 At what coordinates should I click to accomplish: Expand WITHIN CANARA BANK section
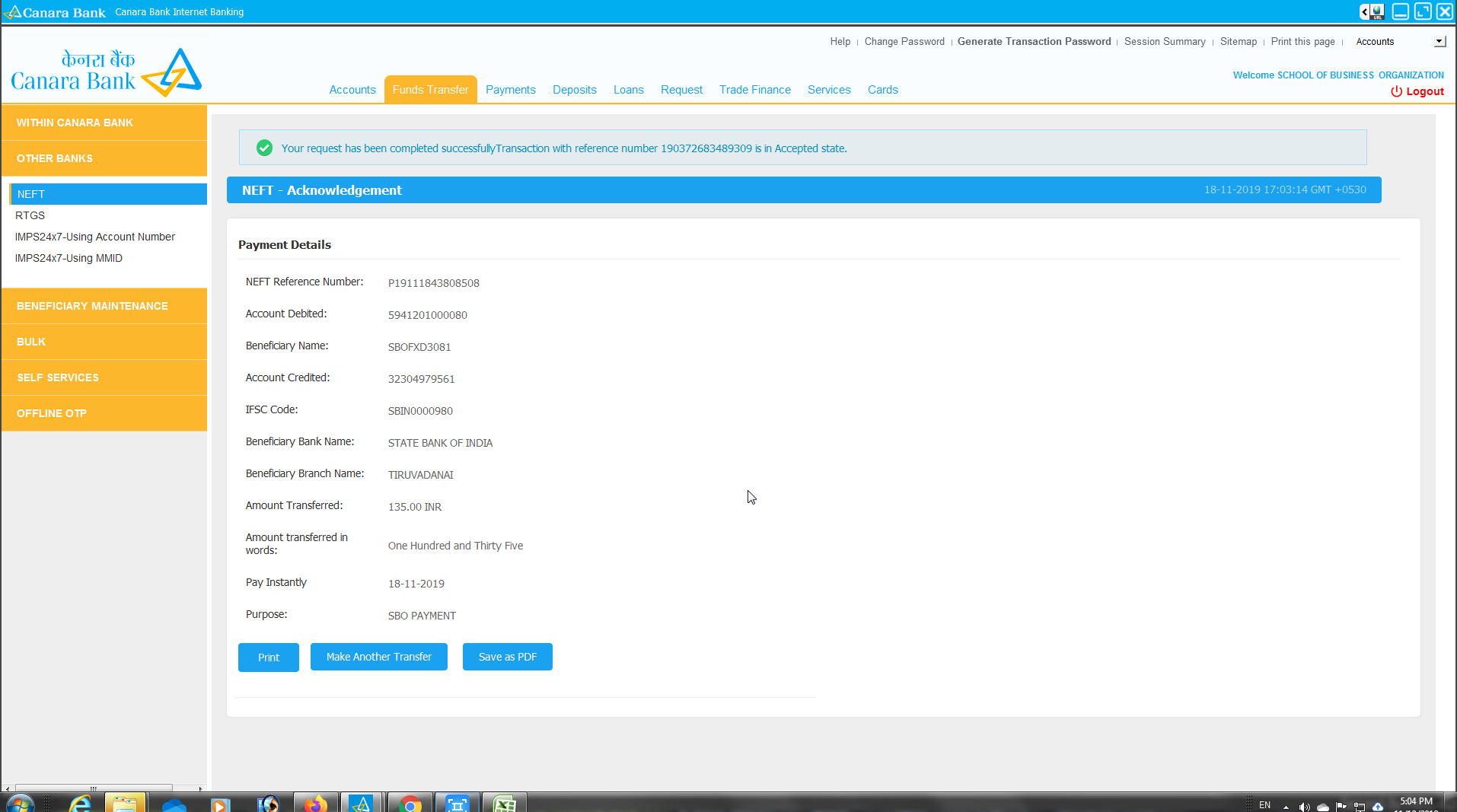(x=104, y=123)
